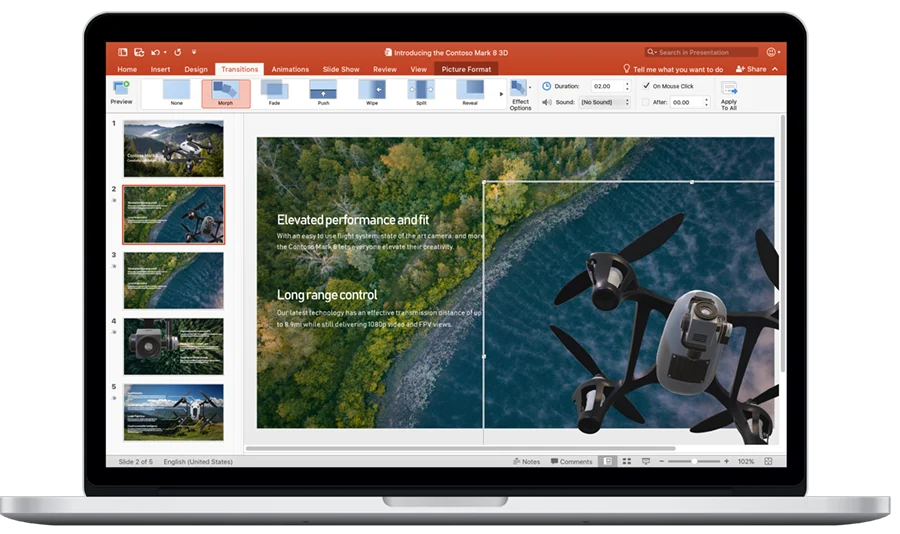Switch to the Animations tab
The image size is (900, 534).
pos(290,69)
